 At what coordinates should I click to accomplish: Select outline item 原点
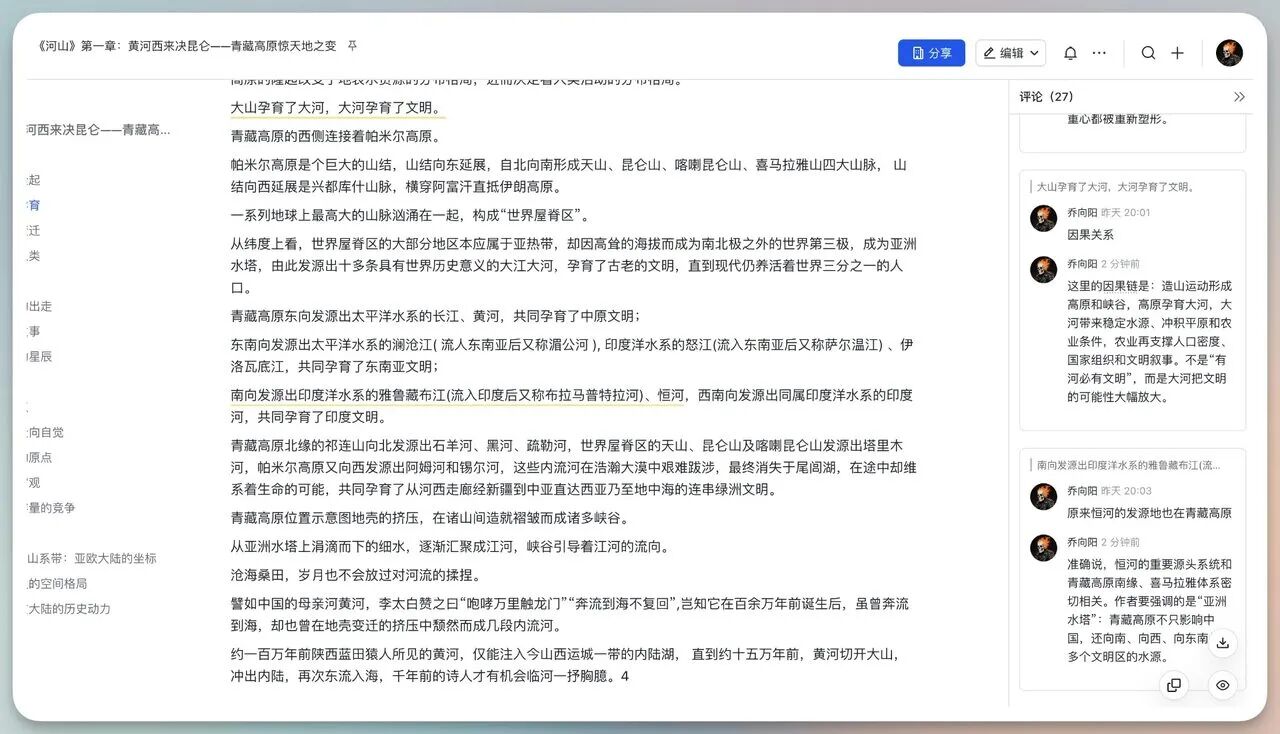(39, 457)
